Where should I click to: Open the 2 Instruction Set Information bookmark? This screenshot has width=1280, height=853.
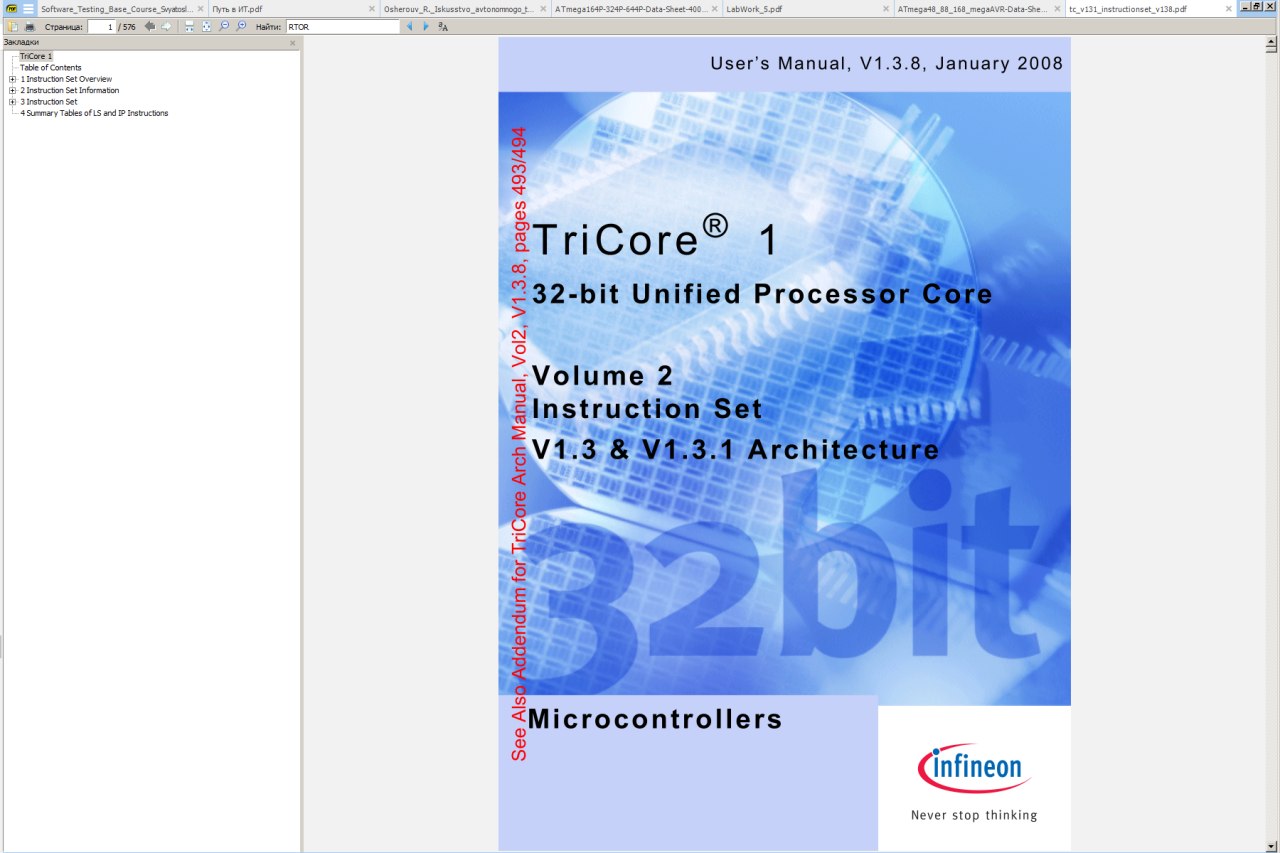click(69, 90)
